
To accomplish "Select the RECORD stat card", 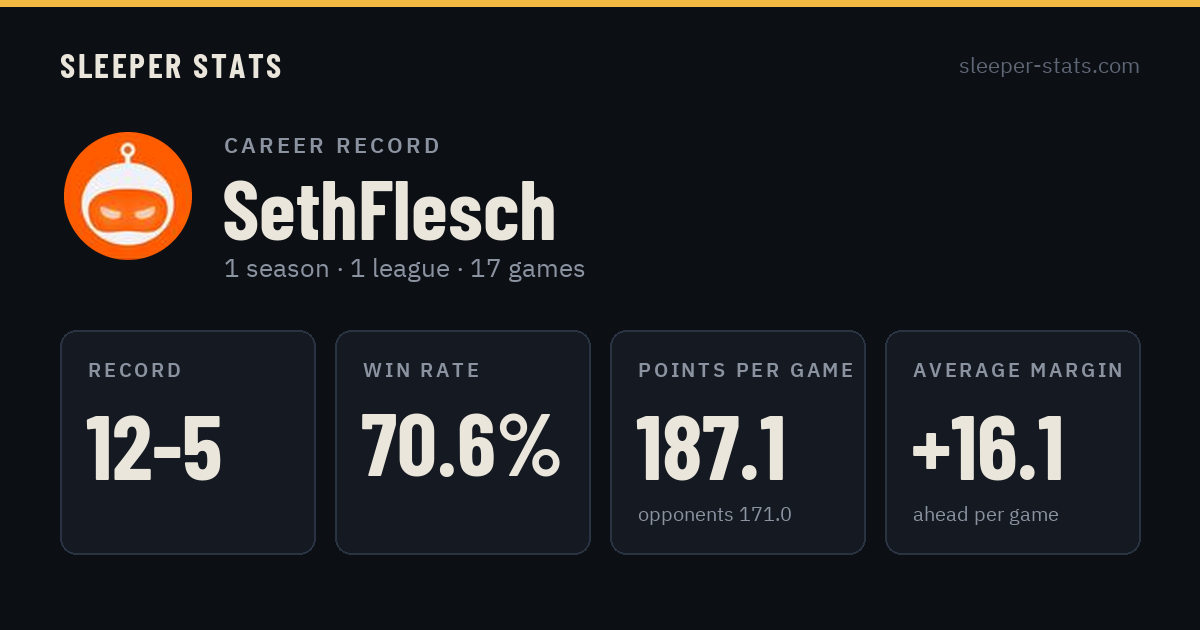I will click(188, 442).
